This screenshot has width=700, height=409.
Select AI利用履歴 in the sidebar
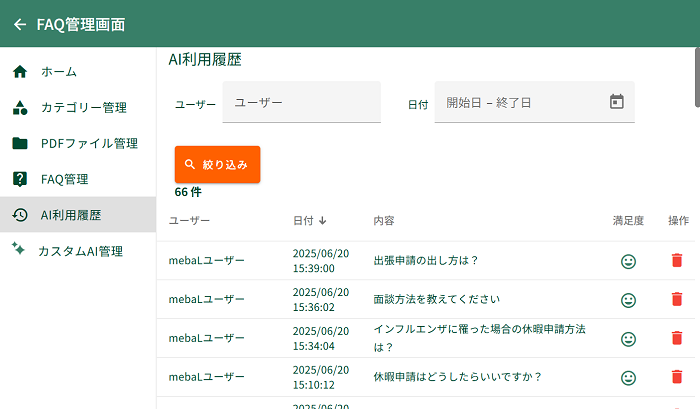(70, 215)
